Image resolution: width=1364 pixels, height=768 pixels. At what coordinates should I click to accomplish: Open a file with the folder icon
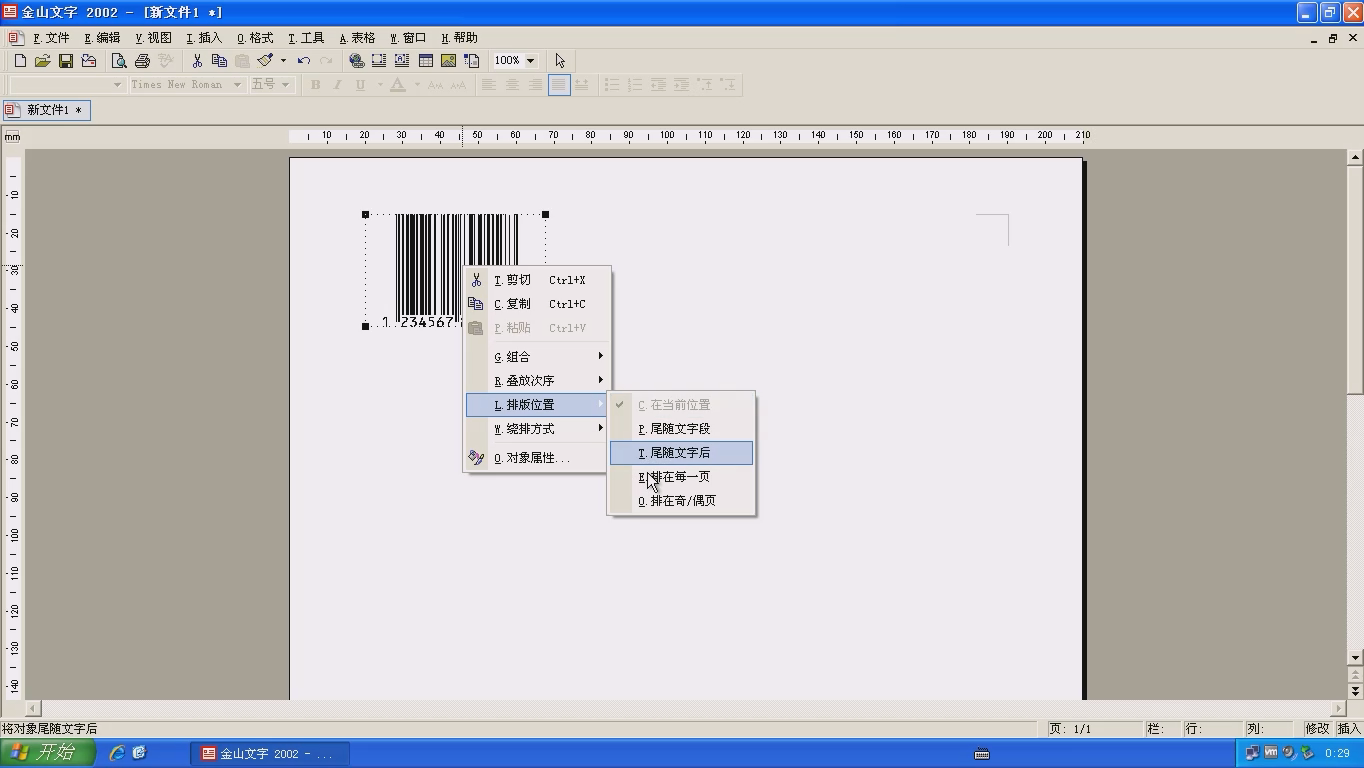coord(42,61)
